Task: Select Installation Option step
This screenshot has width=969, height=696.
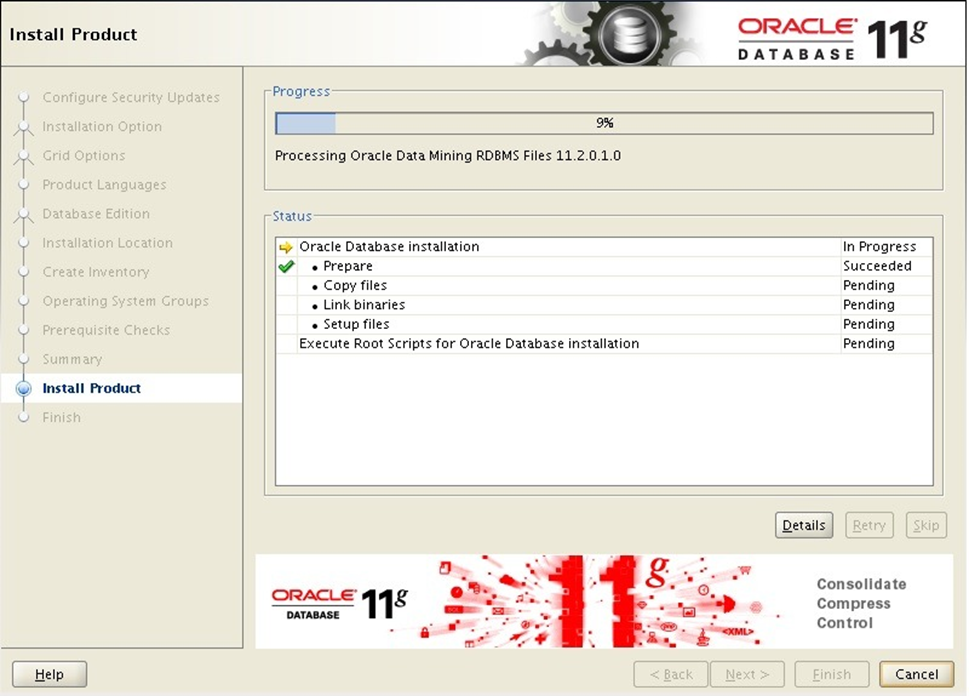Action: (102, 127)
